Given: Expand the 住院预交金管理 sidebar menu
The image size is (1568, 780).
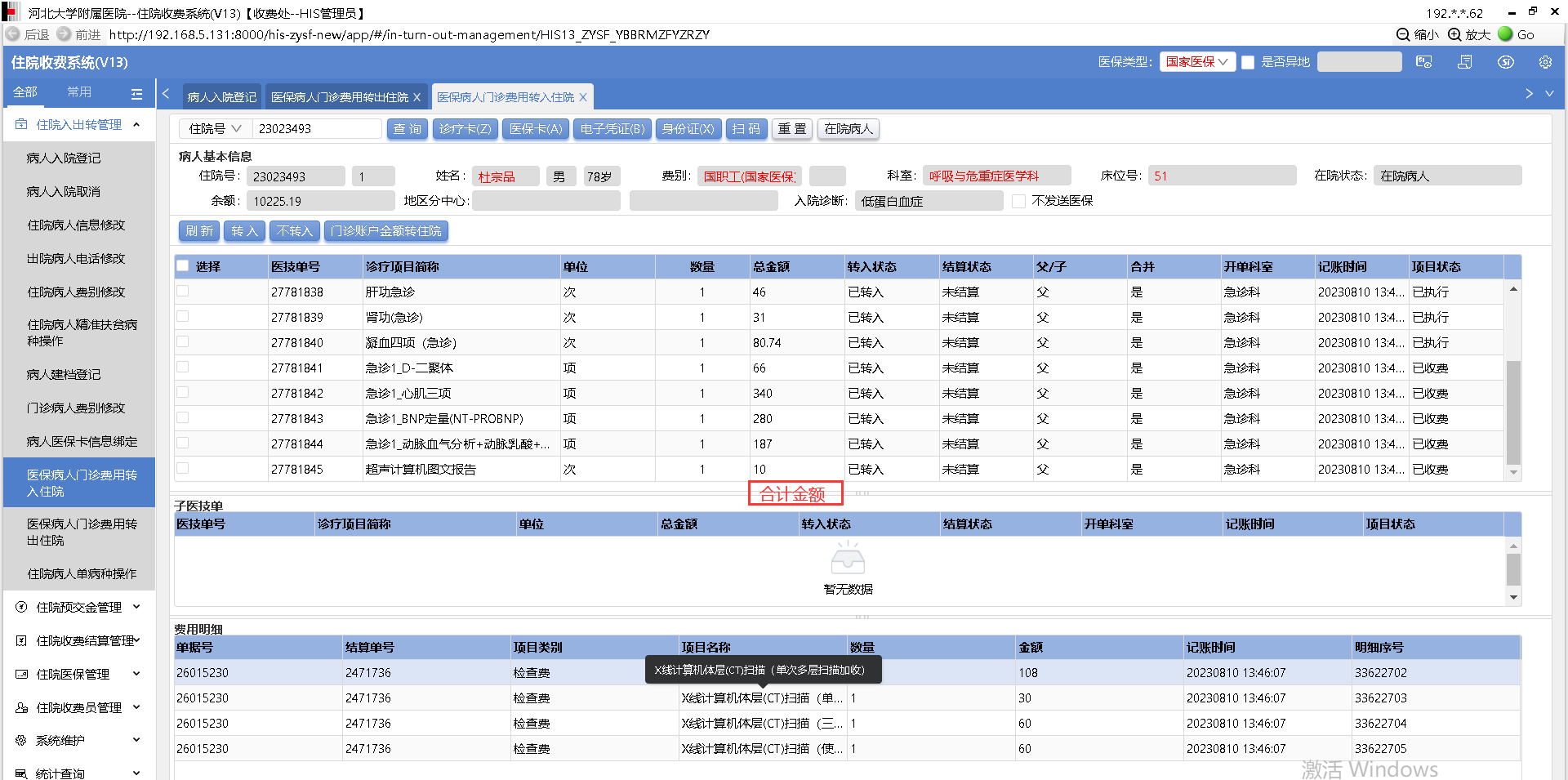Looking at the screenshot, I should (x=78, y=607).
